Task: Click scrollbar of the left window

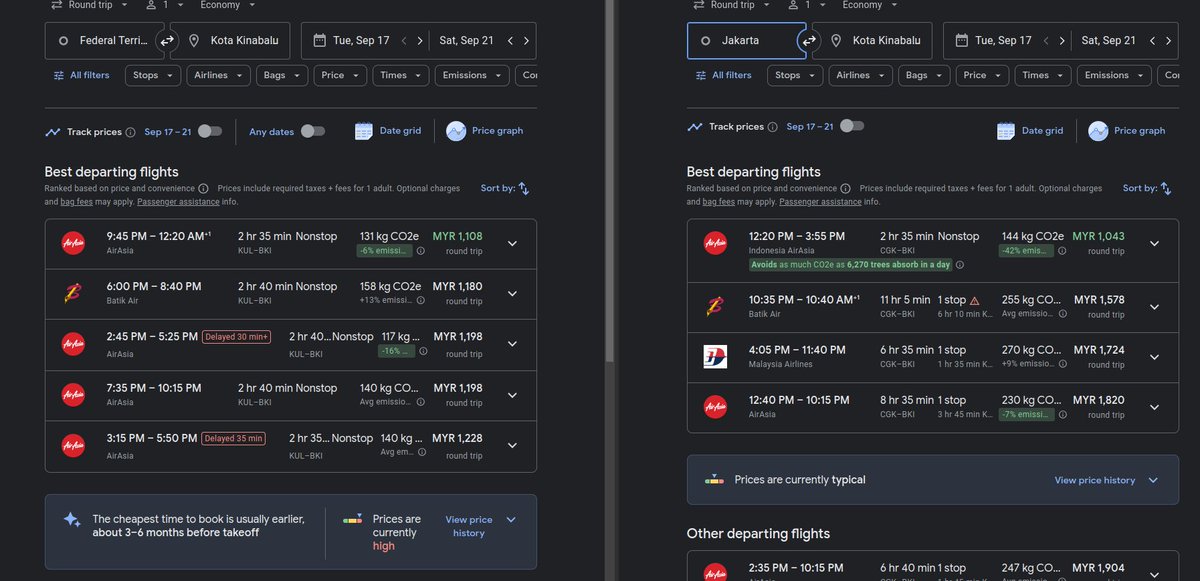Action: pos(608,180)
